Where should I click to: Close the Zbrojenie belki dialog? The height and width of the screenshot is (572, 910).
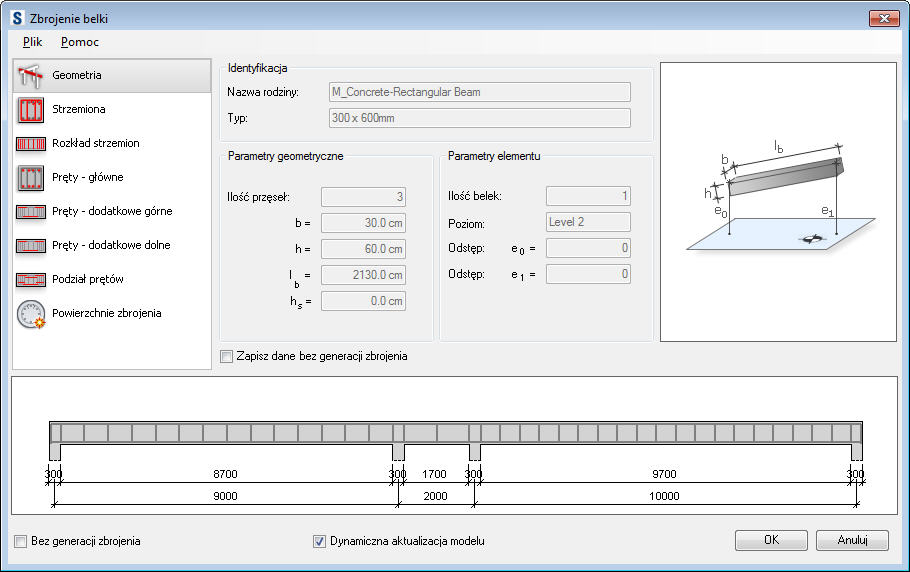click(x=884, y=18)
